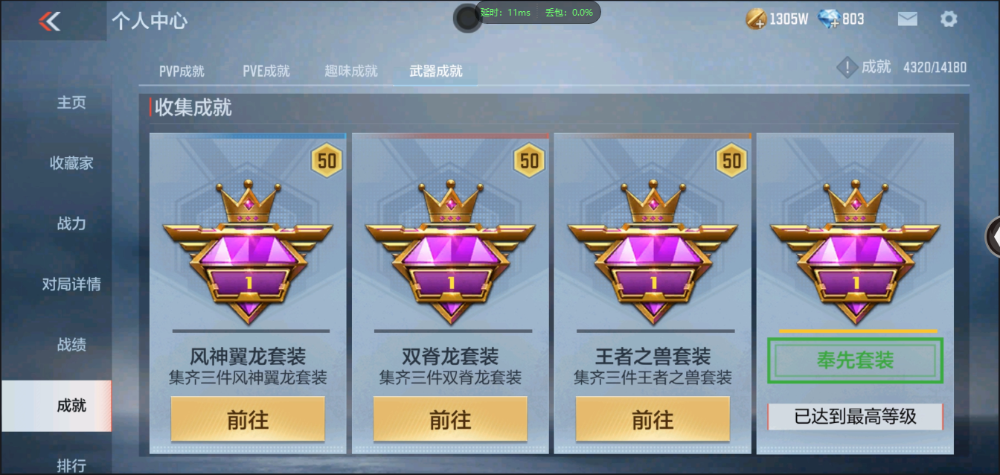Select 对局详情 in the sidebar
Viewport: 1000px width, 475px height.
pyautogui.click(x=71, y=284)
